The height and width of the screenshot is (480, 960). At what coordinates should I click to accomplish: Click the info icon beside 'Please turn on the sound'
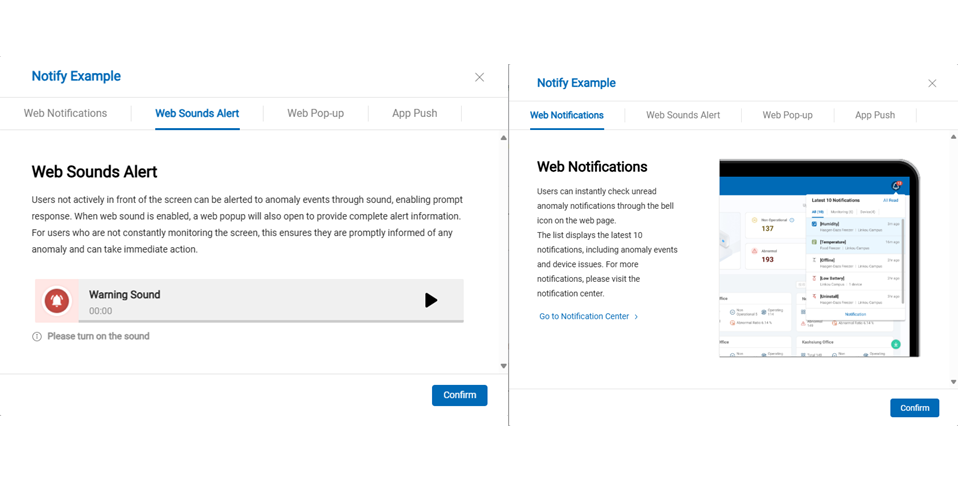click(x=37, y=337)
